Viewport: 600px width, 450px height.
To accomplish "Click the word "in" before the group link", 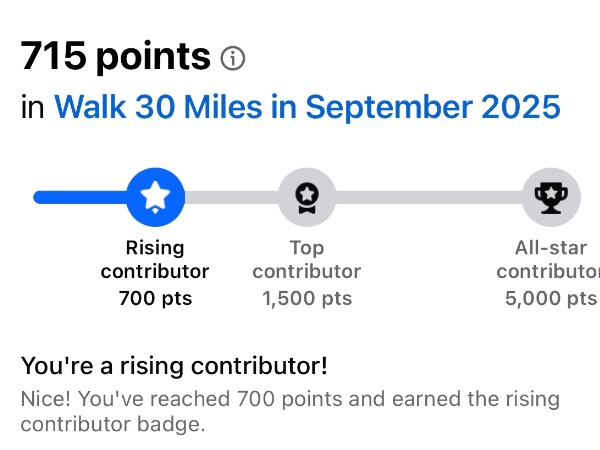I will click(x=33, y=107).
